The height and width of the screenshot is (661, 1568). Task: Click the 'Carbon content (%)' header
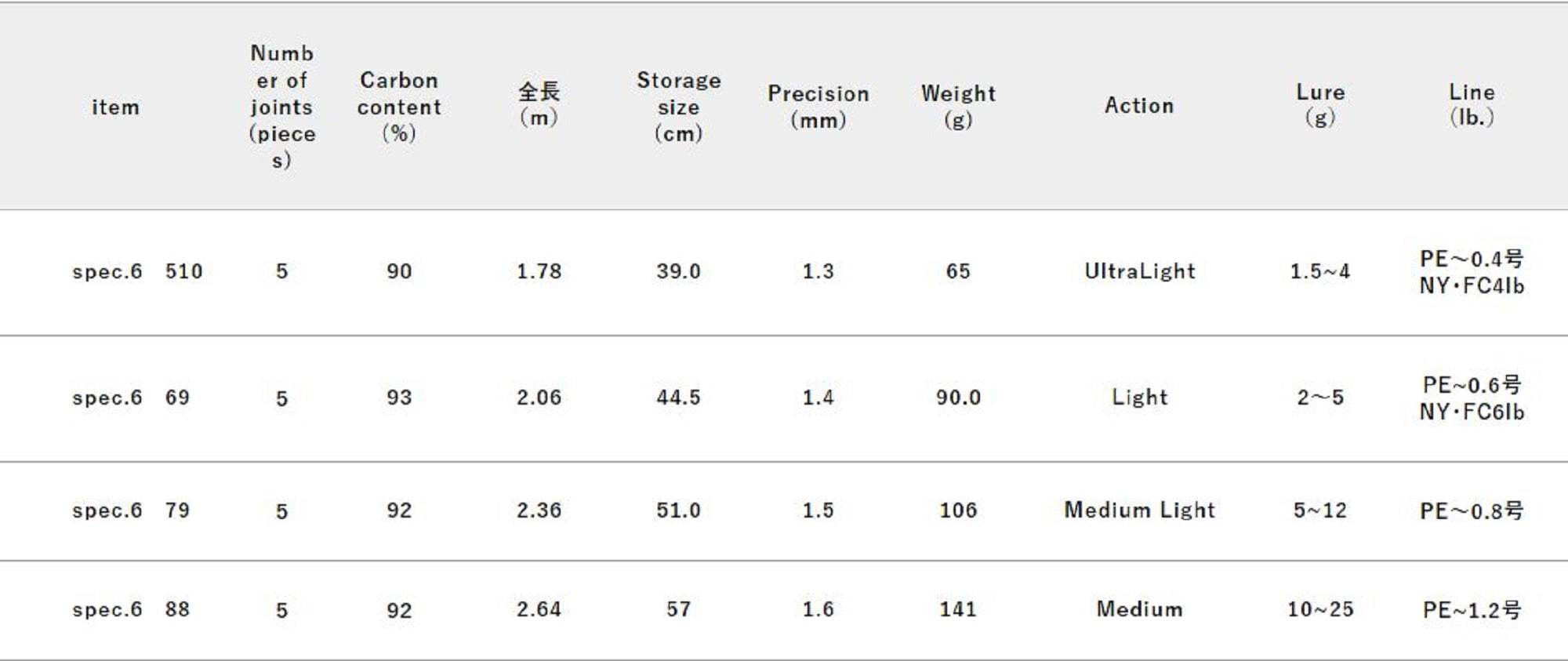pyautogui.click(x=399, y=107)
